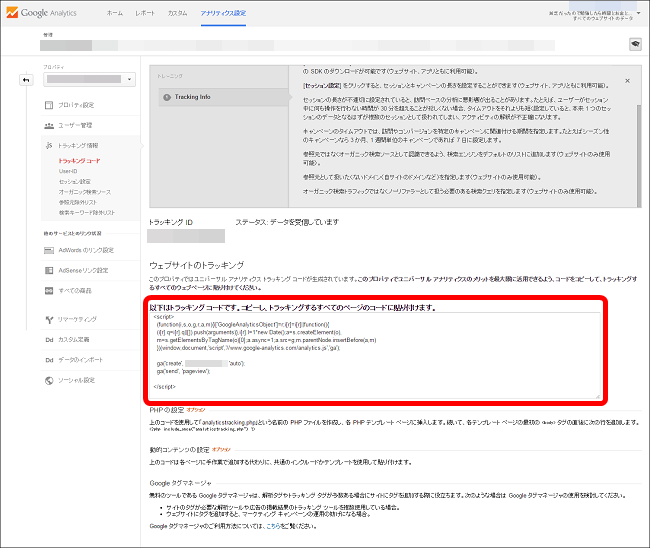Viewport: 650px width, 548px height.
Task: Click the ウェブサイトのトラッキング heading
Action: (196, 265)
